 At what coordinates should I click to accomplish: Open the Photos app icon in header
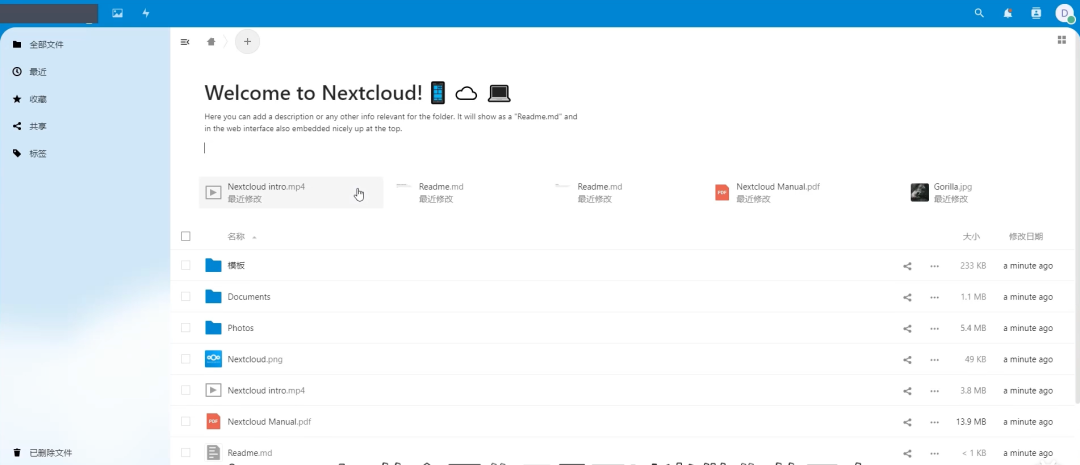point(117,13)
